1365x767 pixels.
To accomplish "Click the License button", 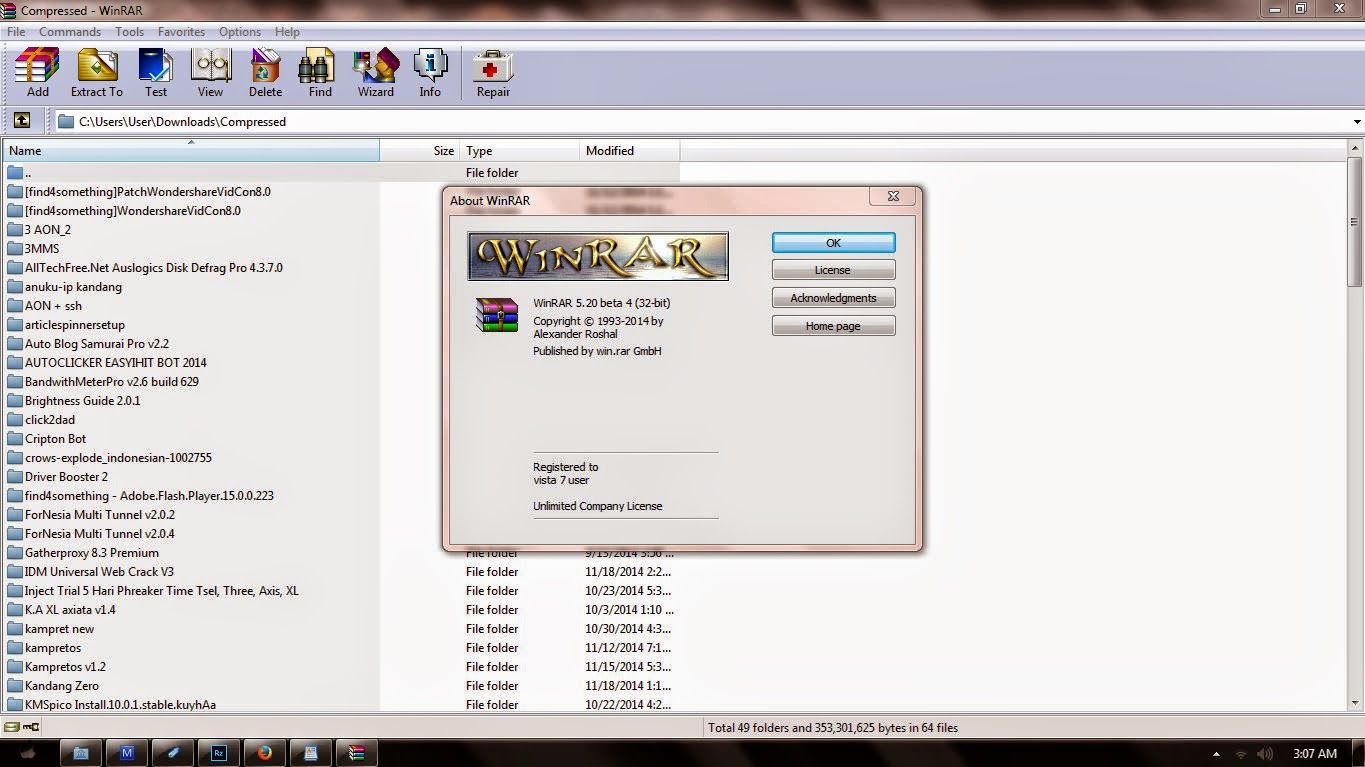I will 833,270.
